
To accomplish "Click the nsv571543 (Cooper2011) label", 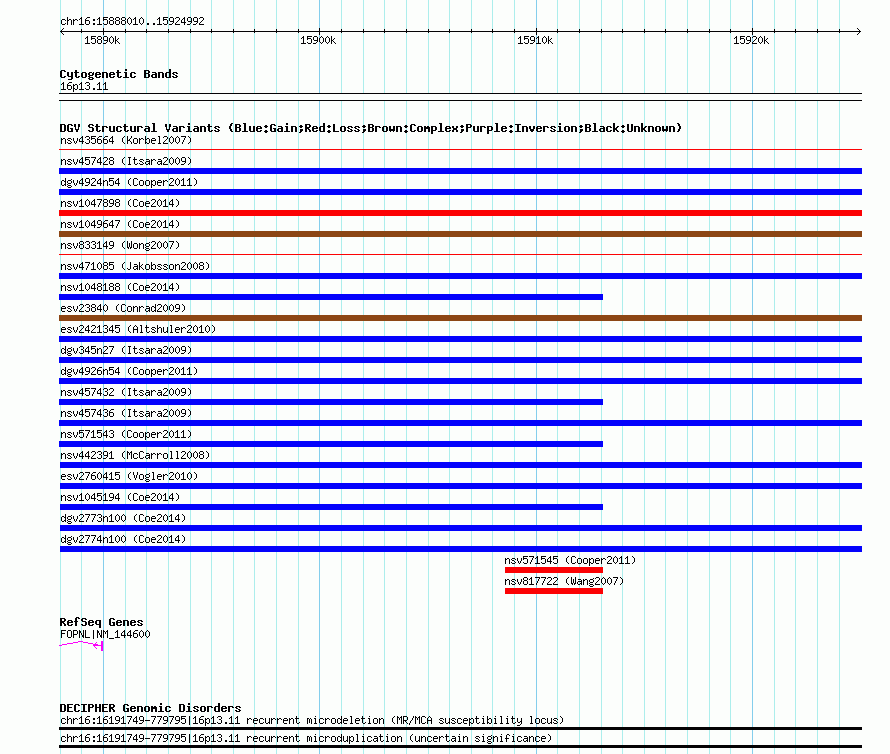I will 126,434.
